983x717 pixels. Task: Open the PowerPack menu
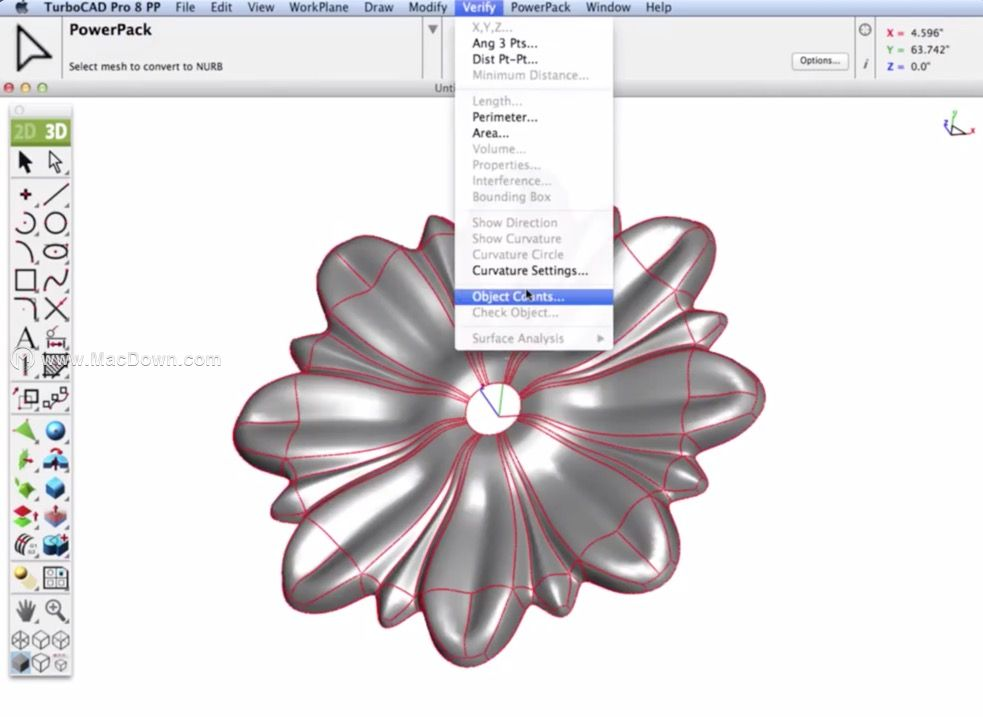coord(540,8)
